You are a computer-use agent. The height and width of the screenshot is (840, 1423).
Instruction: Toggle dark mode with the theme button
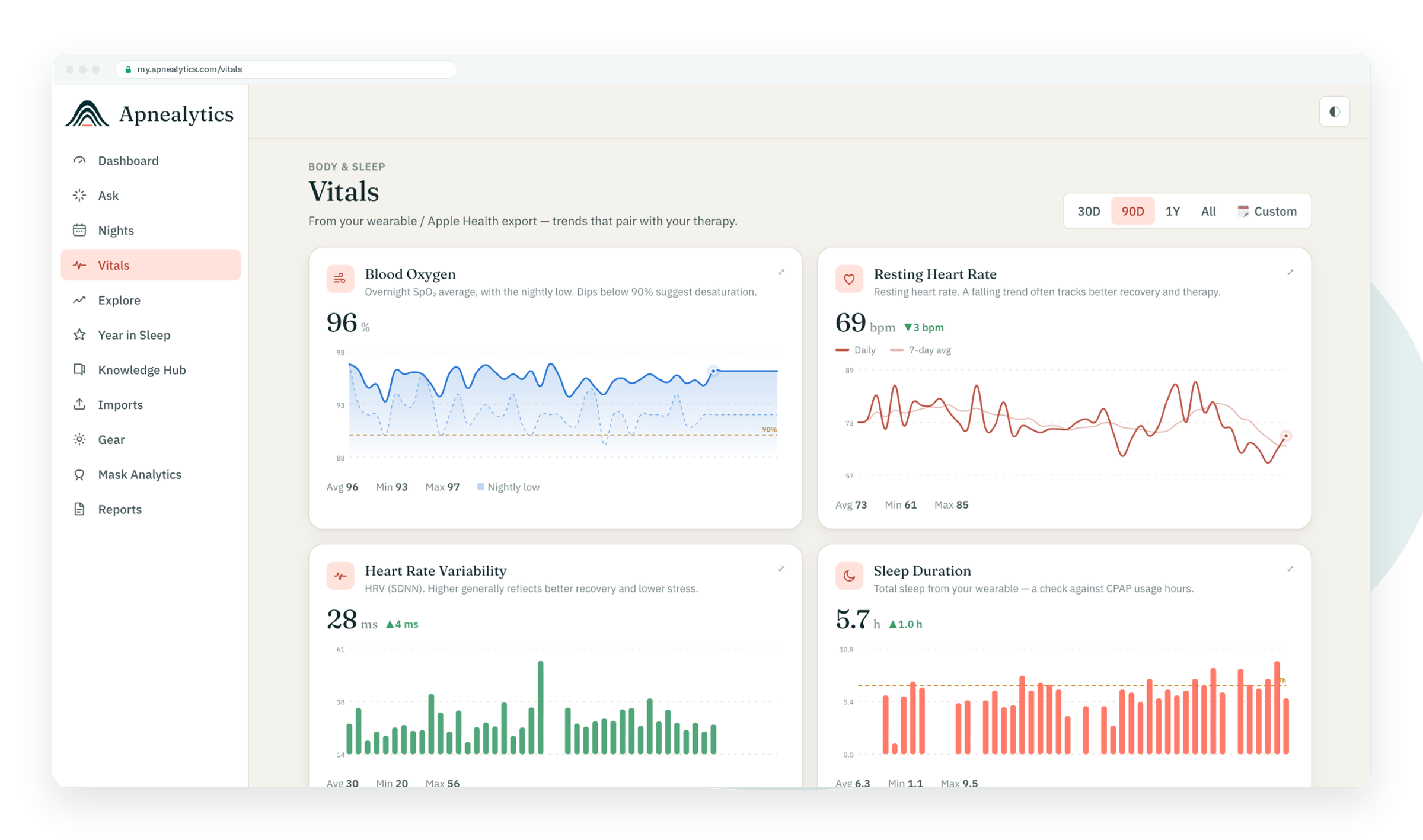[x=1334, y=111]
